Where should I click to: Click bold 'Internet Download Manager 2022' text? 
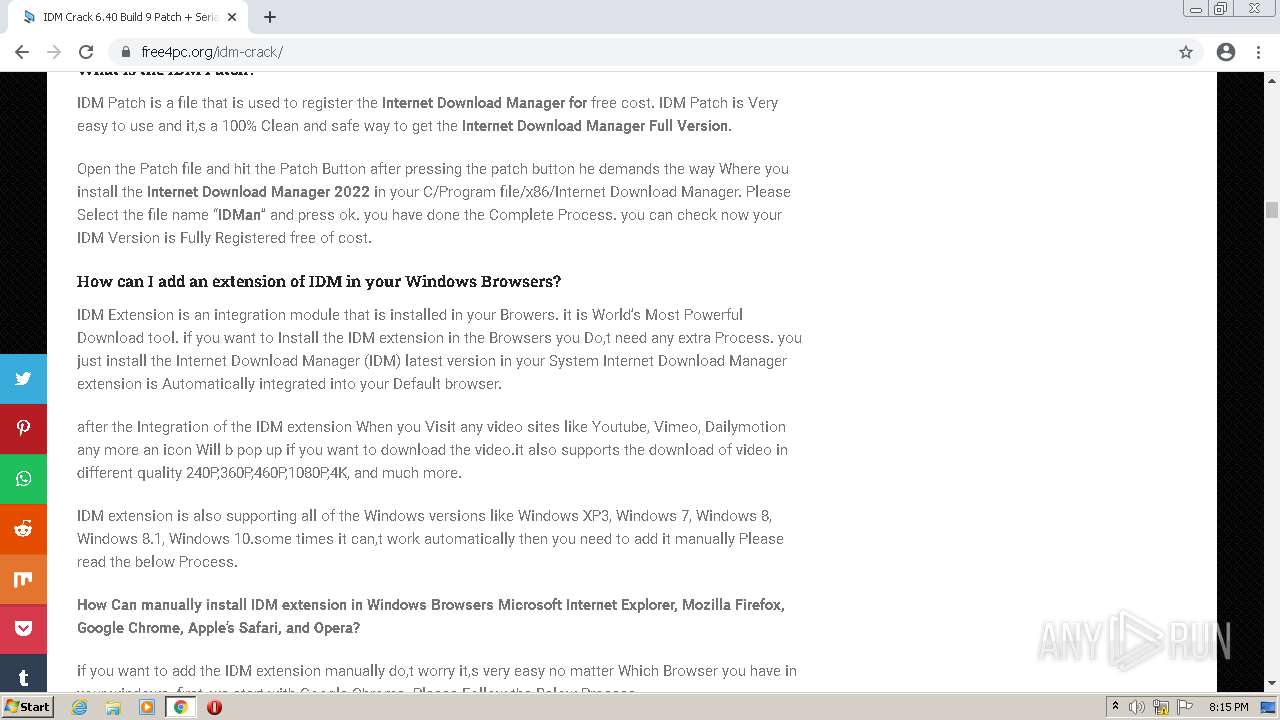(258, 192)
